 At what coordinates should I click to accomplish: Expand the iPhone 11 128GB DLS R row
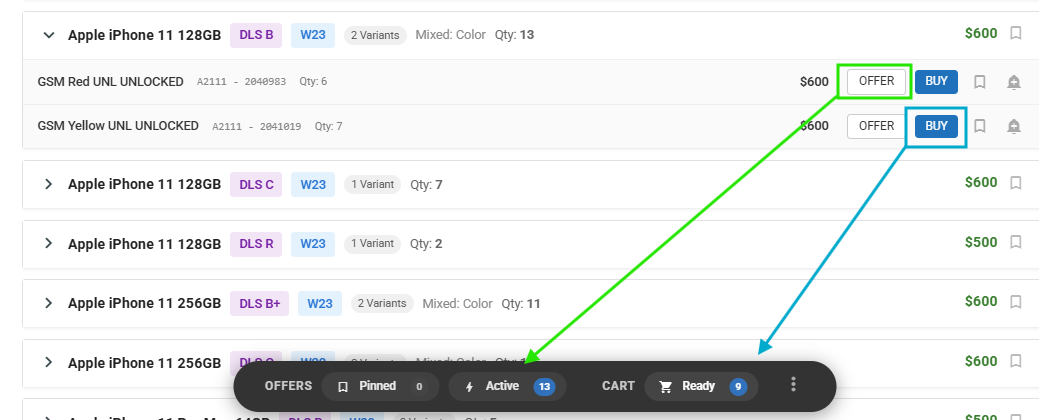pyautogui.click(x=48, y=243)
